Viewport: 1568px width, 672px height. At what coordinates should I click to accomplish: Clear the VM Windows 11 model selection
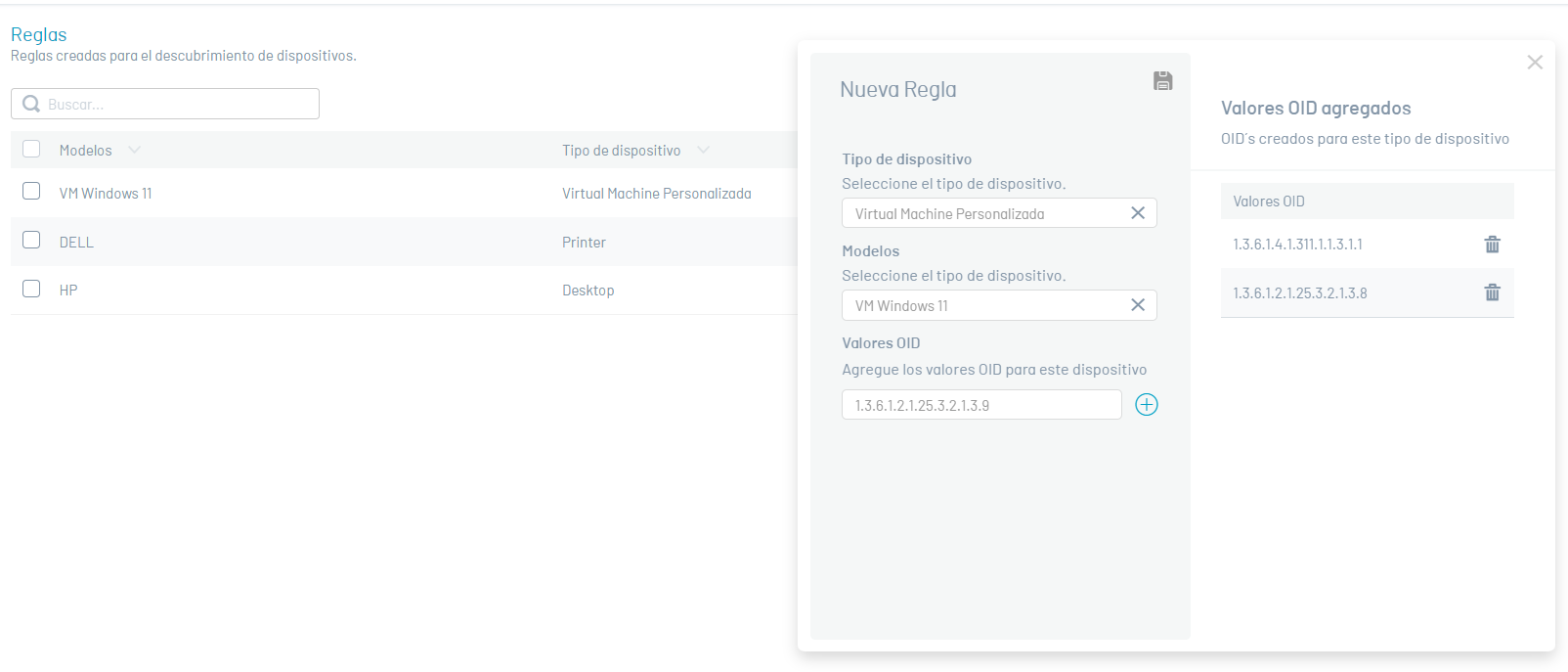pos(1137,305)
